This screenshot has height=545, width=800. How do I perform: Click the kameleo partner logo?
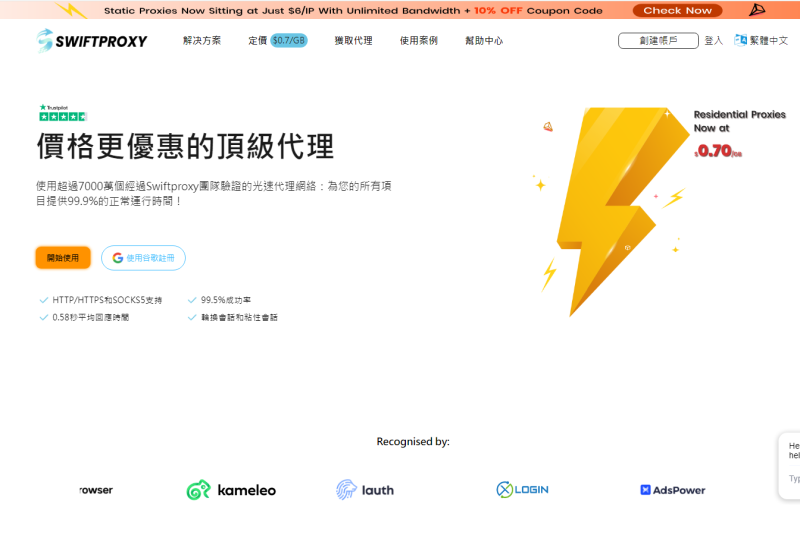point(231,490)
